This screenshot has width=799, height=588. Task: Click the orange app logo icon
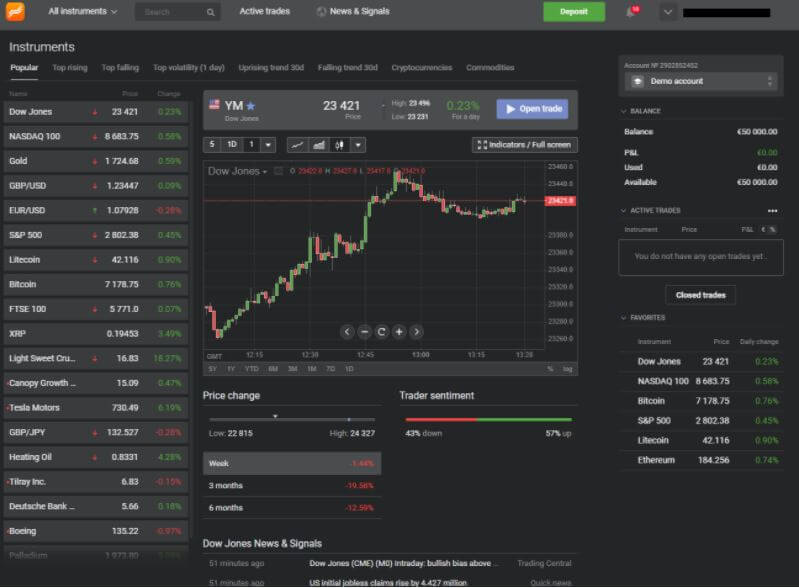[15, 11]
